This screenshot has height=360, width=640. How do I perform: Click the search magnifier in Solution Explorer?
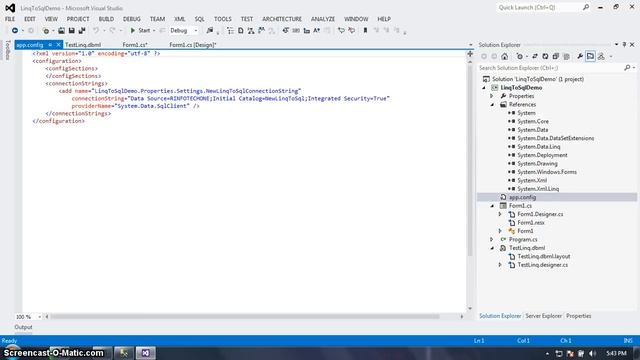pyautogui.click(x=627, y=68)
